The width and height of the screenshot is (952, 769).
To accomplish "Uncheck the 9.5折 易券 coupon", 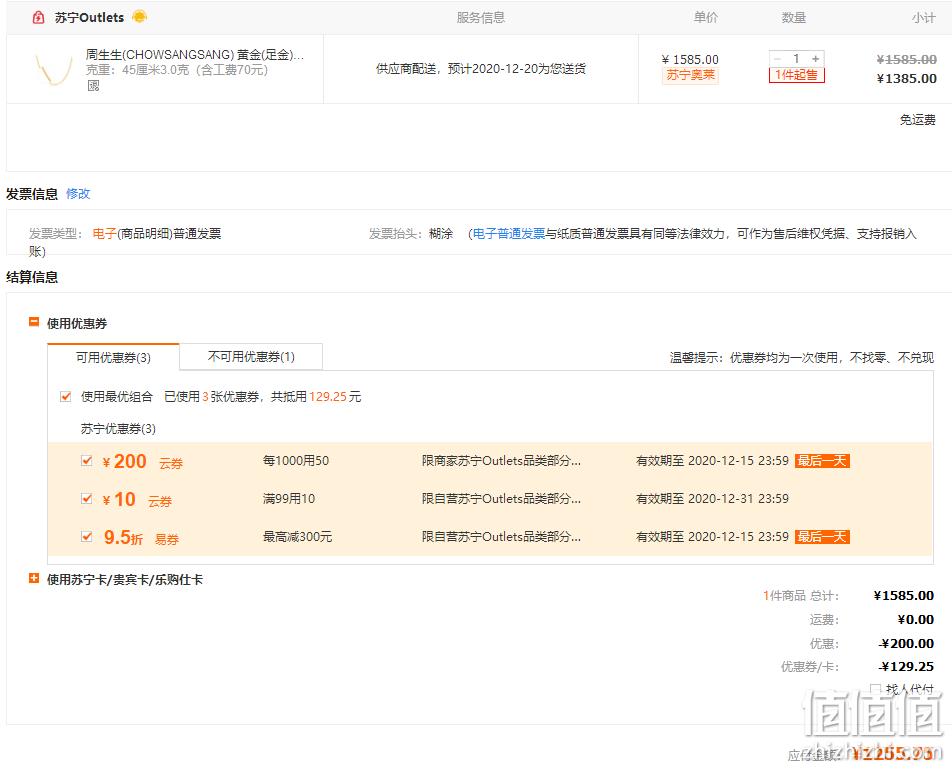I will [x=87, y=537].
